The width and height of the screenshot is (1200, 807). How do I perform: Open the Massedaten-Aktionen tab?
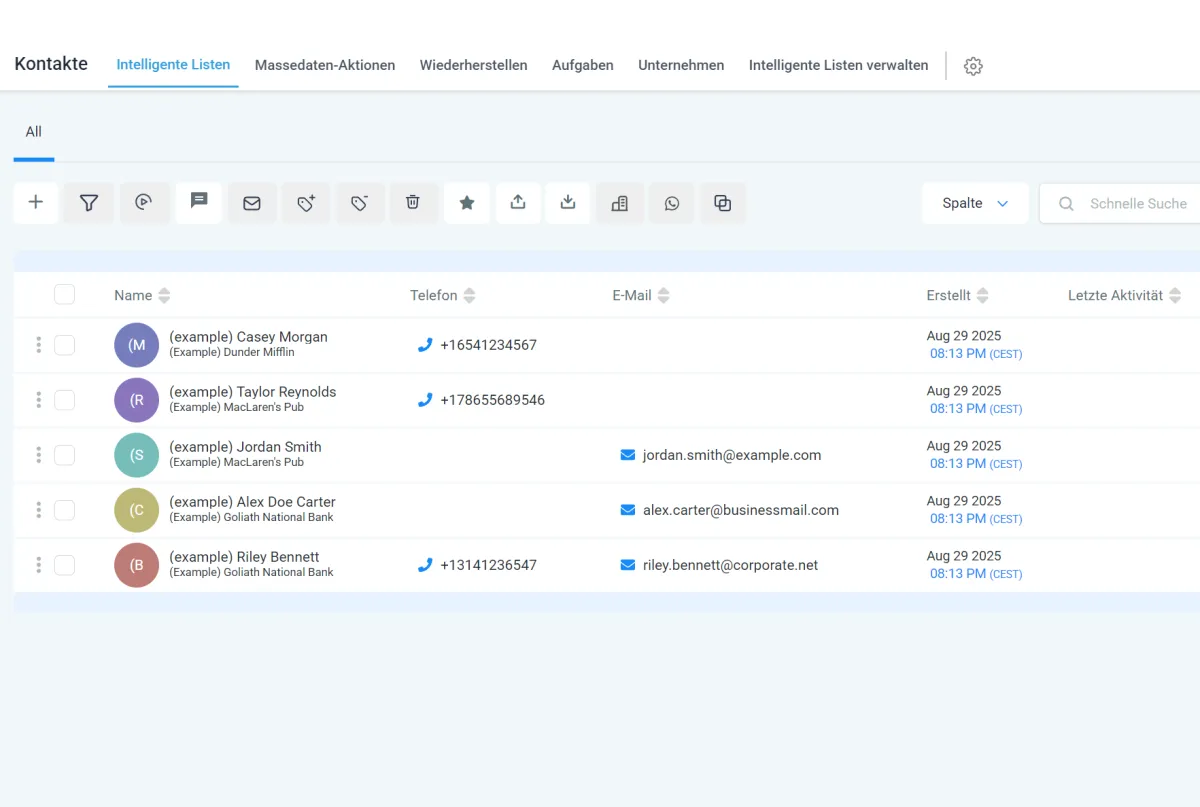pos(325,65)
